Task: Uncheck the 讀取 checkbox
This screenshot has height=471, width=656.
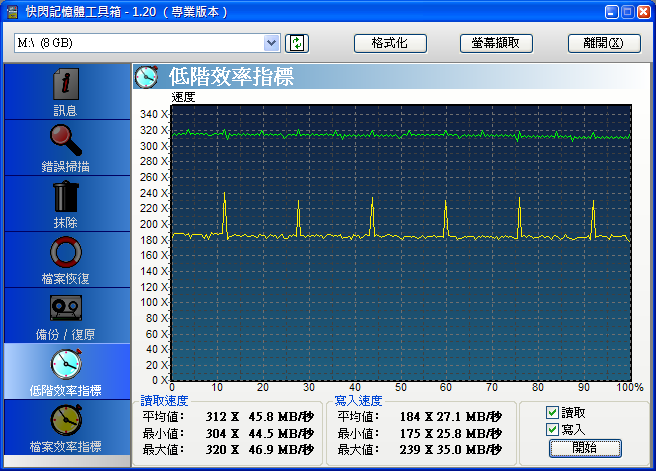Action: (552, 413)
